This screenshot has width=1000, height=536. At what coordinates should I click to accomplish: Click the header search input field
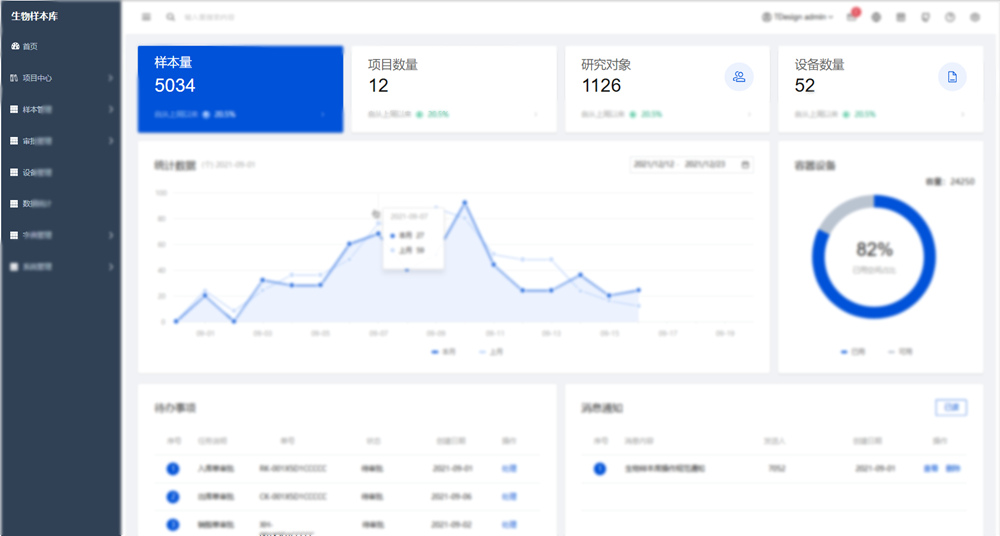pyautogui.click(x=220, y=17)
